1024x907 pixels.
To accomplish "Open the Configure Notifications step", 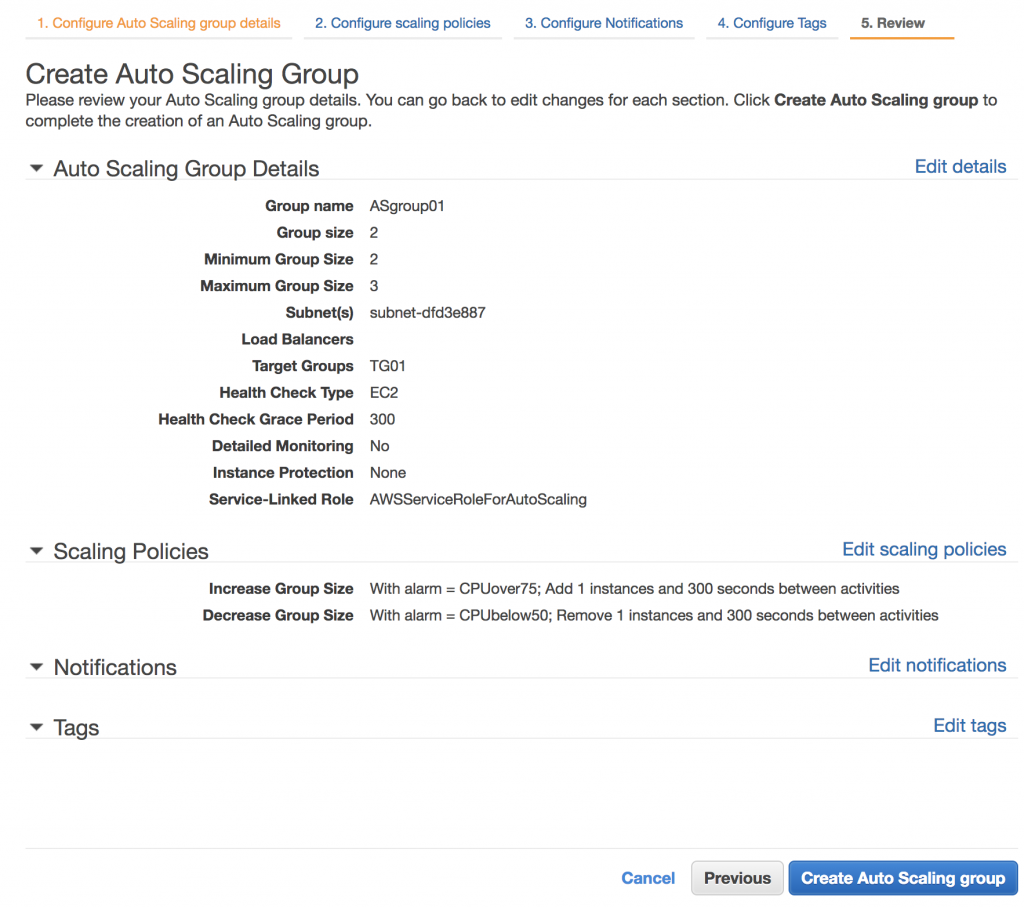I will [603, 22].
